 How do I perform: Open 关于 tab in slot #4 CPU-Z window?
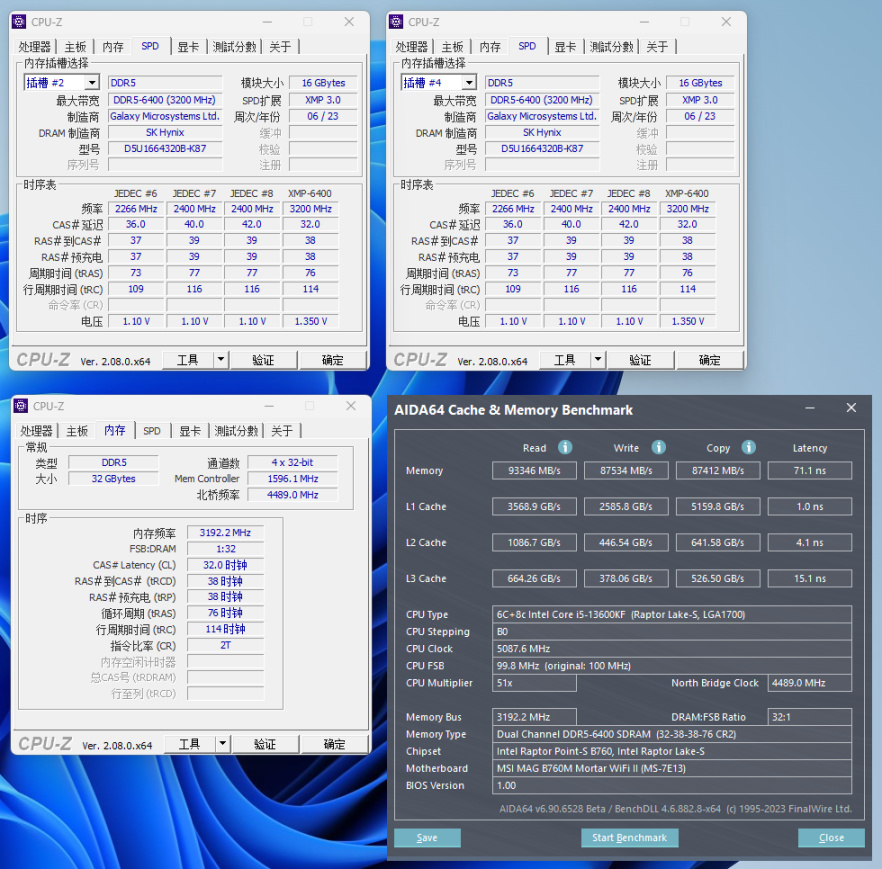click(x=656, y=47)
